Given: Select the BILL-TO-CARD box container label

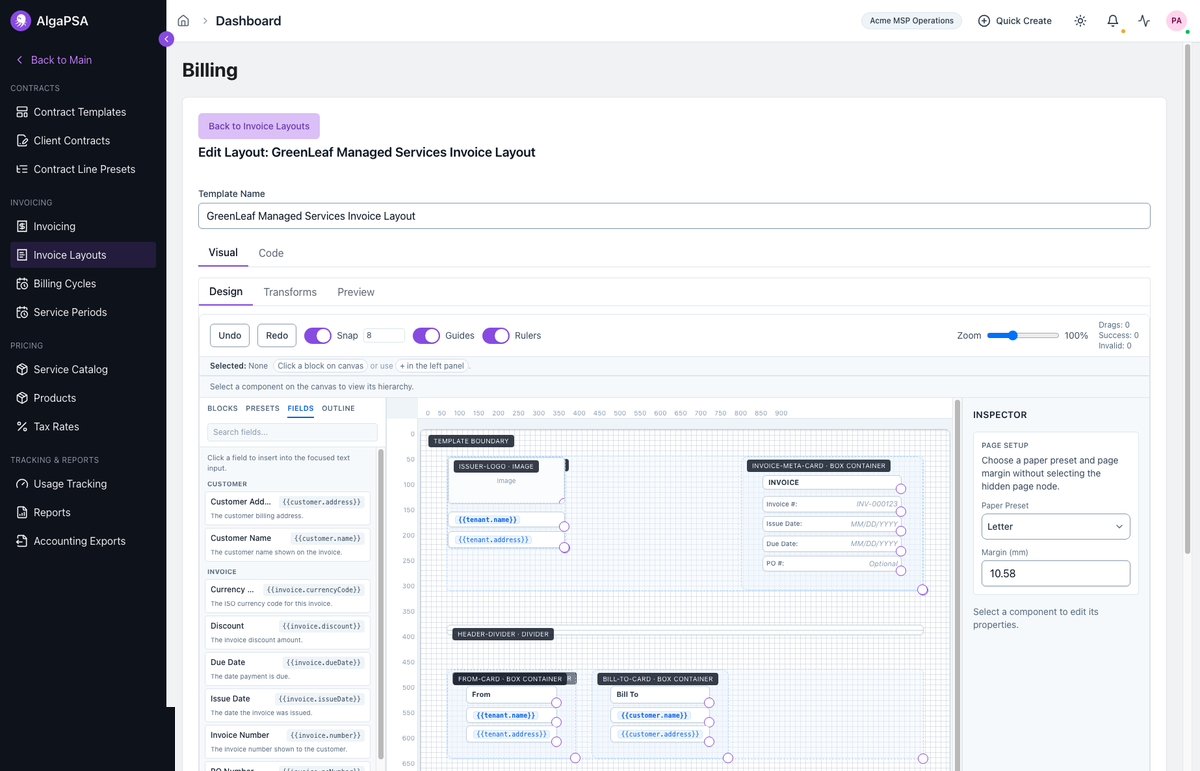Looking at the screenshot, I should click(658, 679).
